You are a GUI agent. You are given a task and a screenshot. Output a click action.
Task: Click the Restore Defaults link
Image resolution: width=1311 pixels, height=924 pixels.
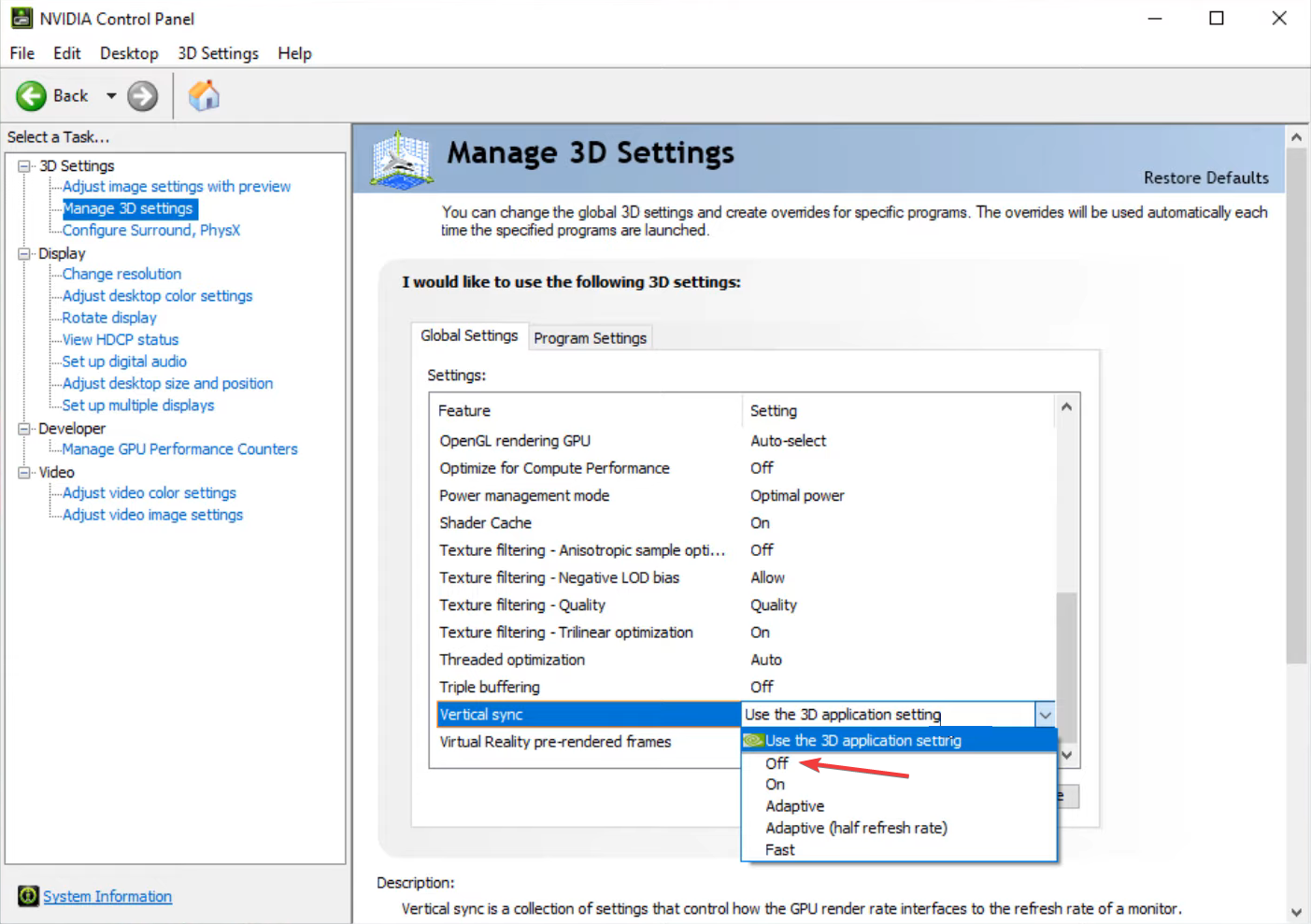(1205, 178)
